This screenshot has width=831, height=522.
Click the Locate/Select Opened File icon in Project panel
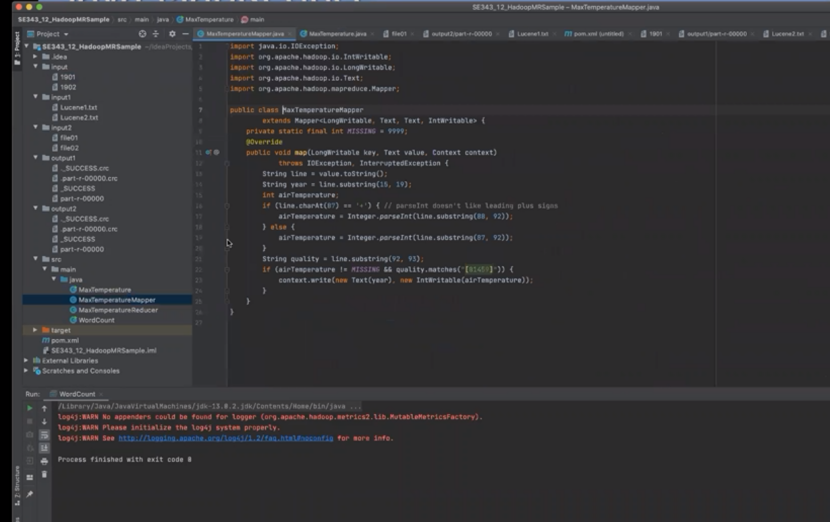click(143, 34)
